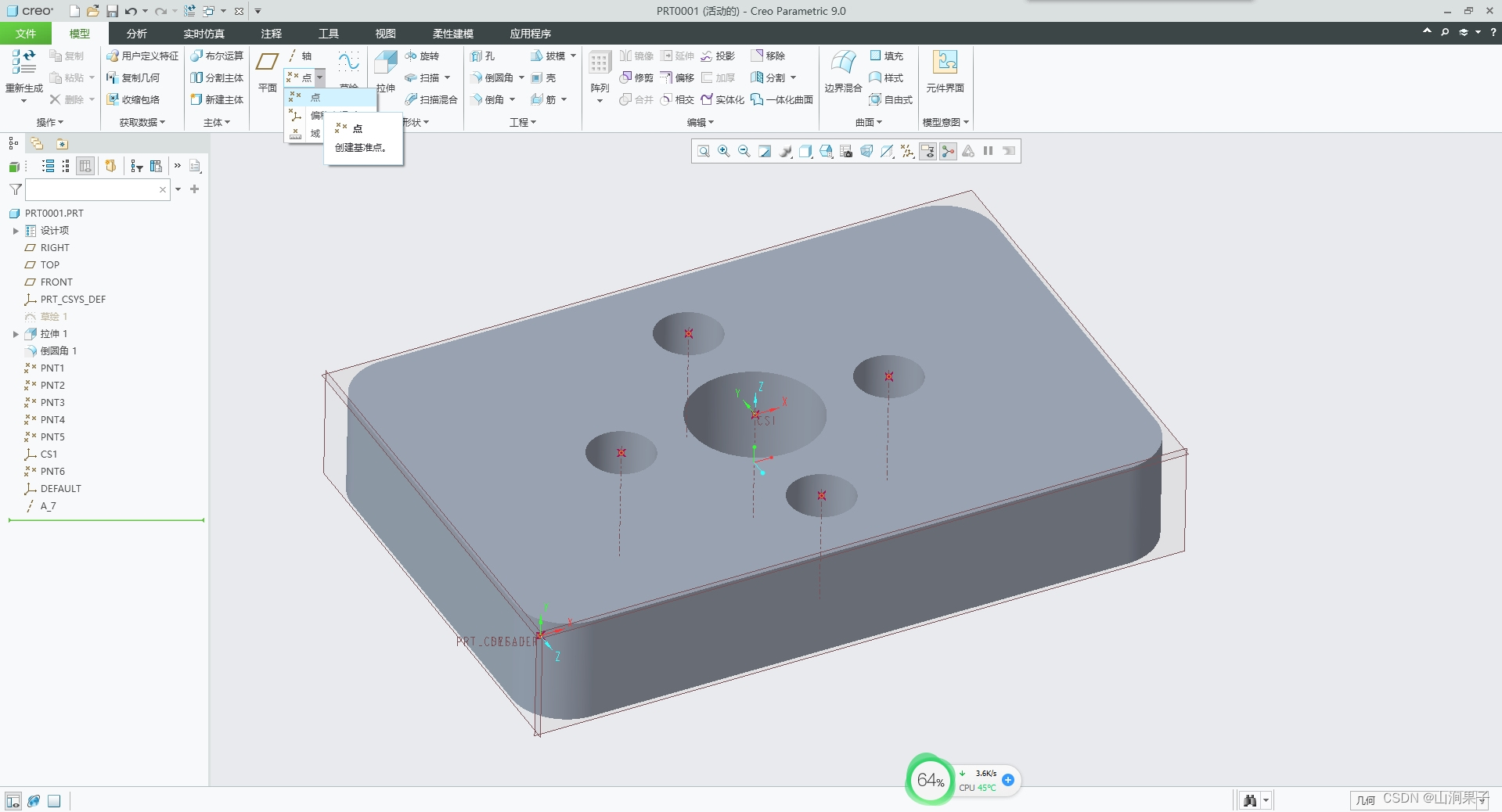Click the Save file icon in quick access
The height and width of the screenshot is (812, 1502).
[x=112, y=11]
